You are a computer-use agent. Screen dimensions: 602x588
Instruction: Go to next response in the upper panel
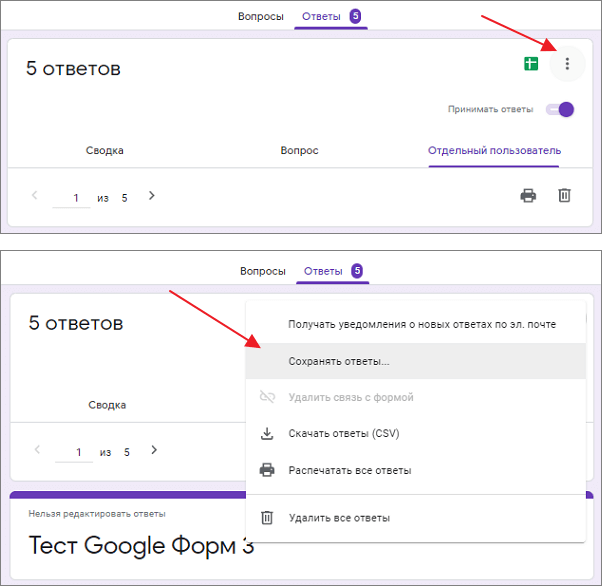point(152,196)
